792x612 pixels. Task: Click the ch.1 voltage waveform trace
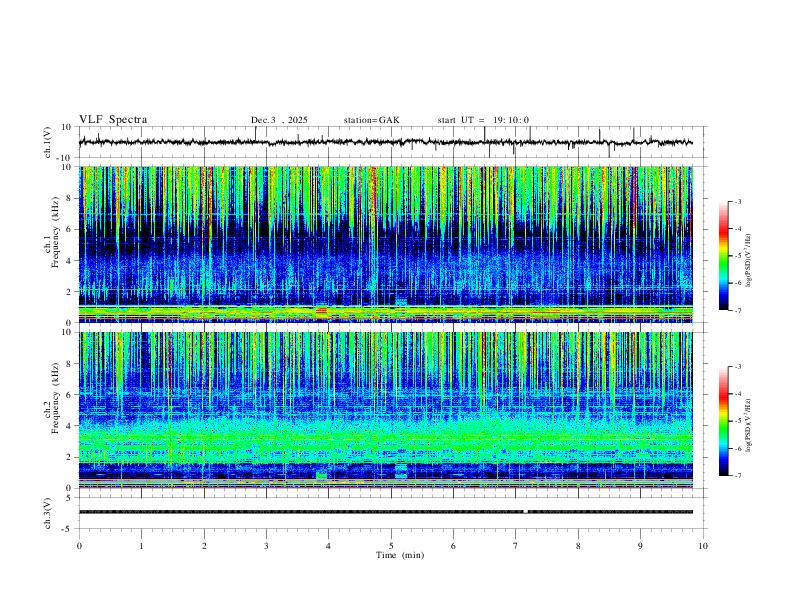(x=385, y=142)
